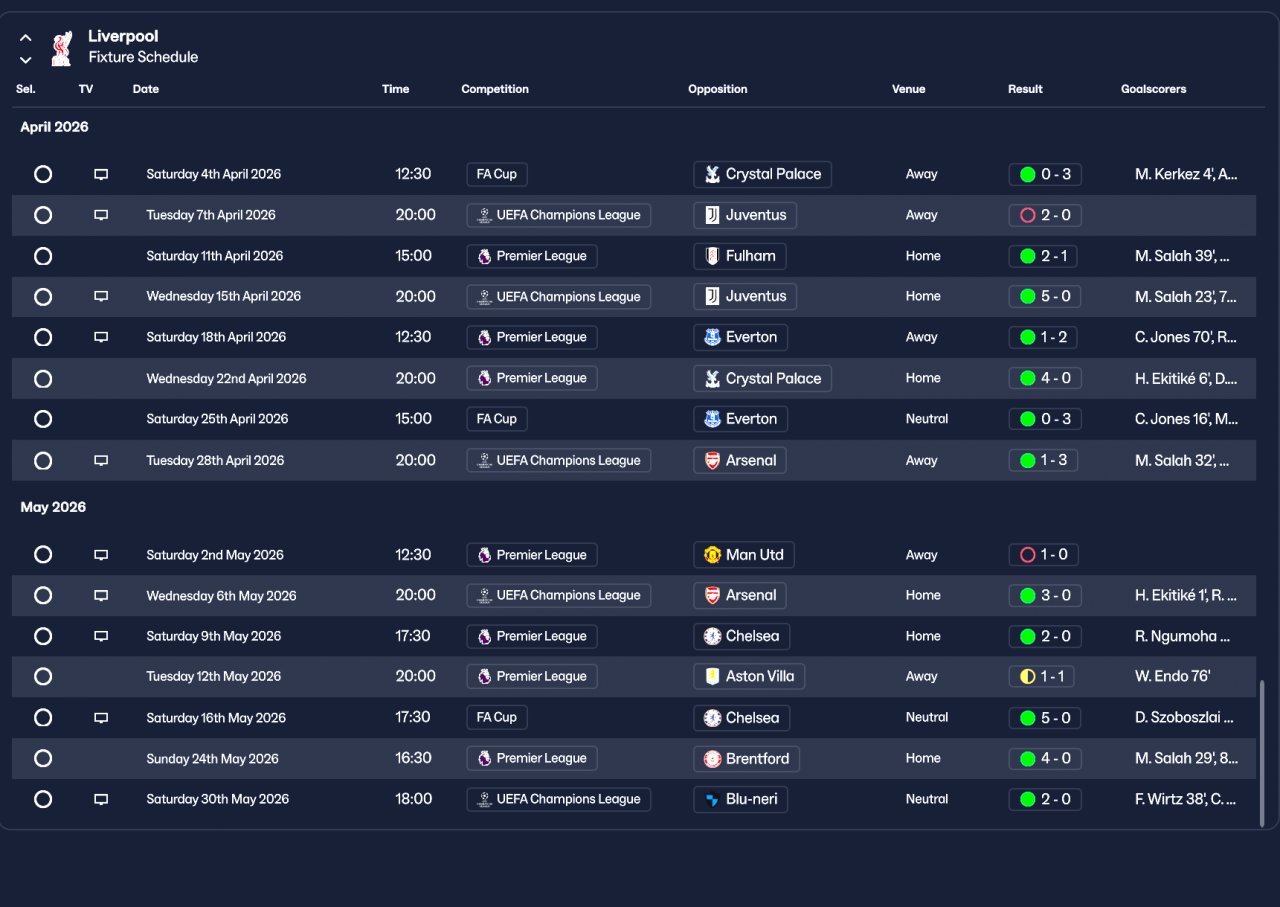1280x907 pixels.
Task: Click TV icon on Tuesday 7th April row
Action: (x=101, y=215)
